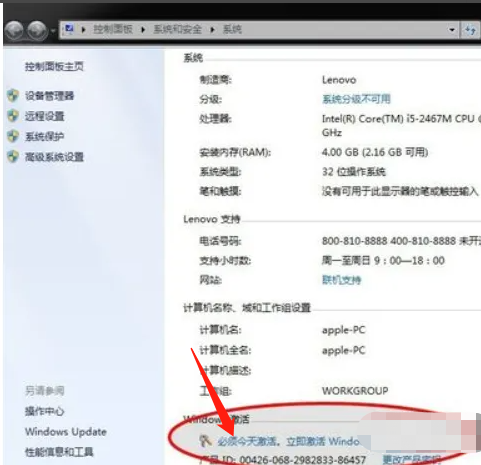Select the manufacturer value Lenovo

(339, 80)
